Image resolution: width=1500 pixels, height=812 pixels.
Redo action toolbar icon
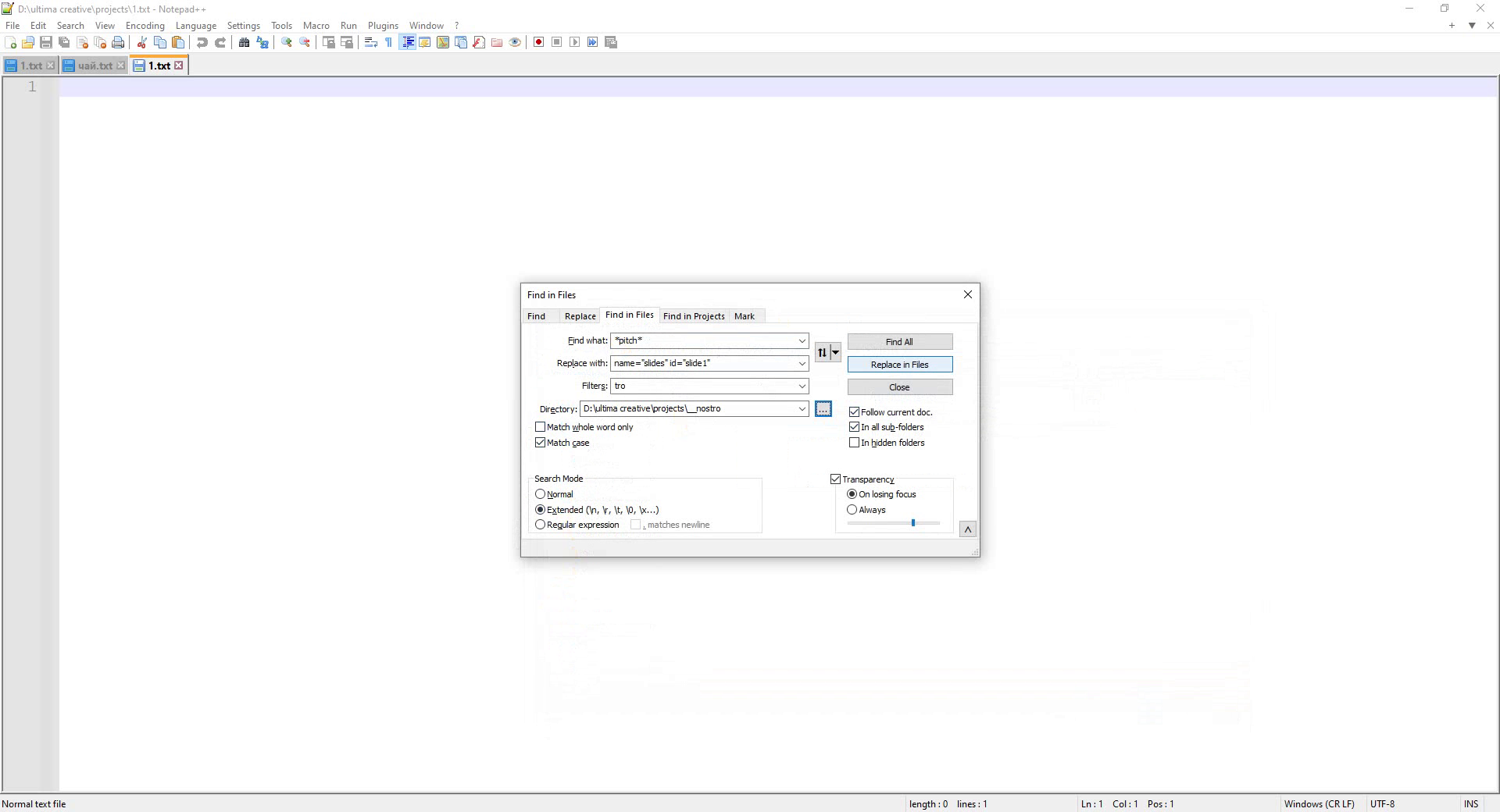pos(220,42)
